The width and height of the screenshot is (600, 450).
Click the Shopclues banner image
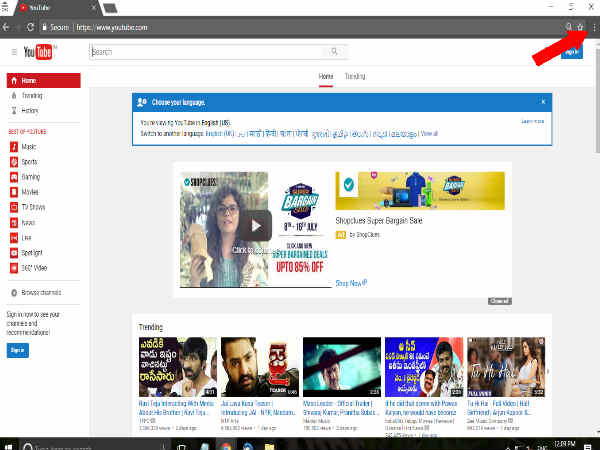point(420,191)
